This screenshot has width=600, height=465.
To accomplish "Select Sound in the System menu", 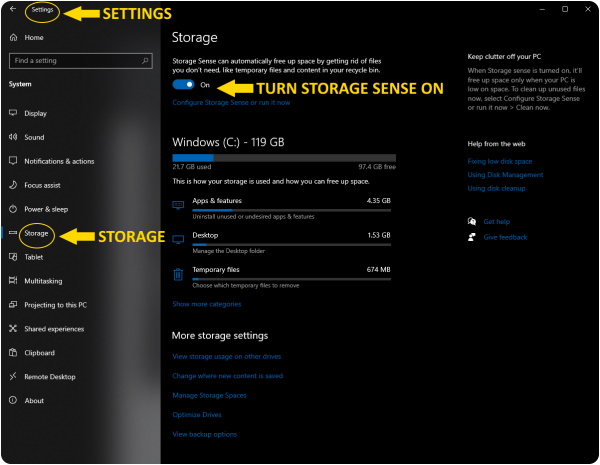I will pos(34,137).
